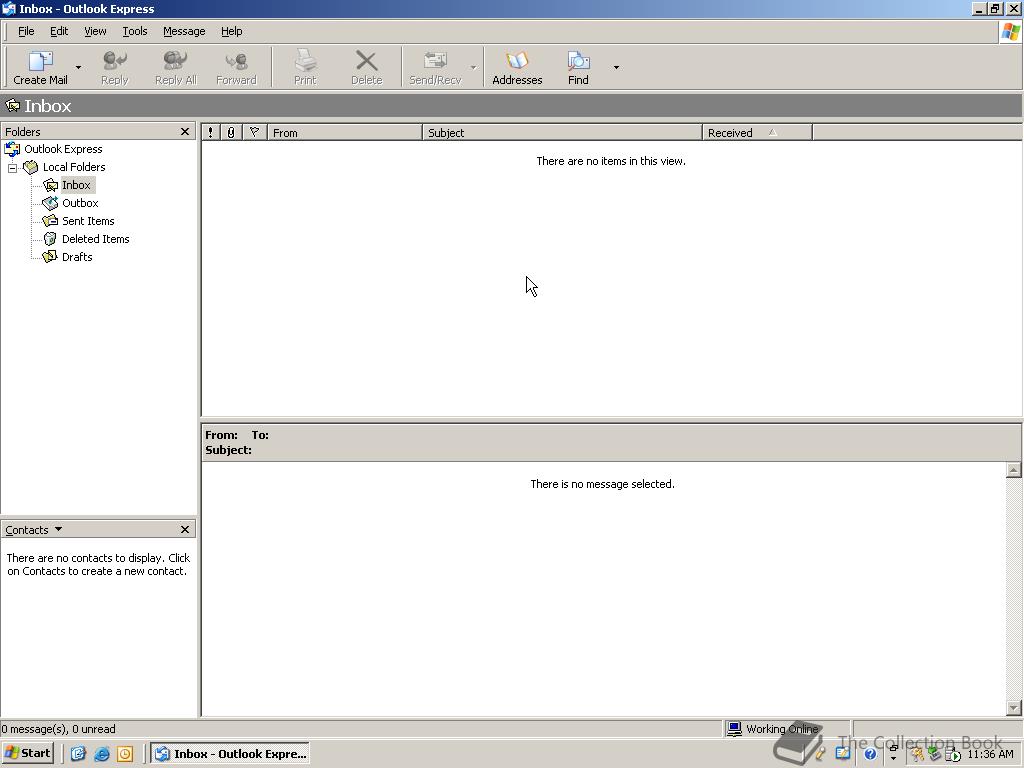Click Inbox - Outlook Express taskbar button
Image resolution: width=1024 pixels, height=768 pixels.
[231, 754]
